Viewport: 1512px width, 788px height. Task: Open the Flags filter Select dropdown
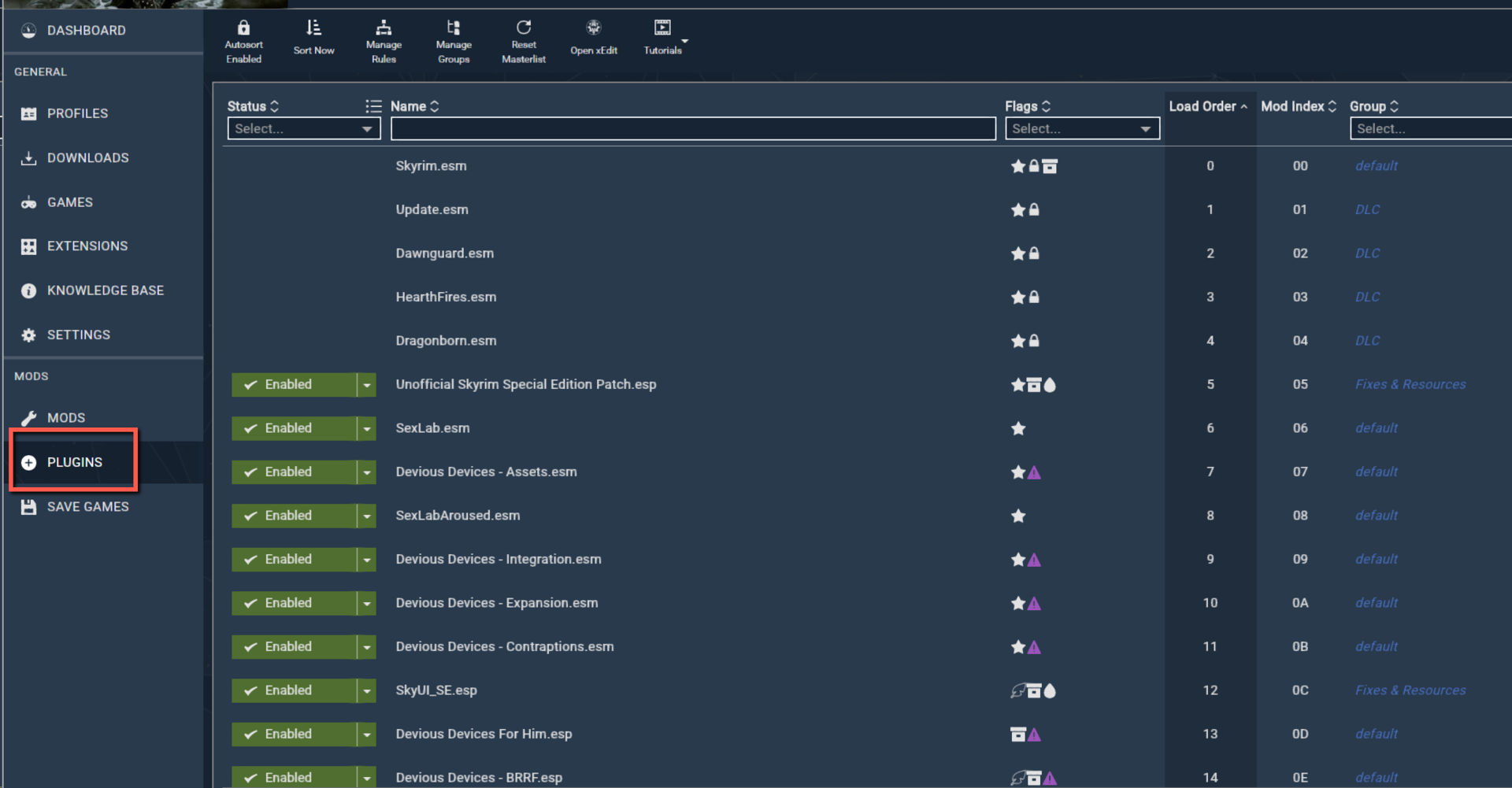1082,128
